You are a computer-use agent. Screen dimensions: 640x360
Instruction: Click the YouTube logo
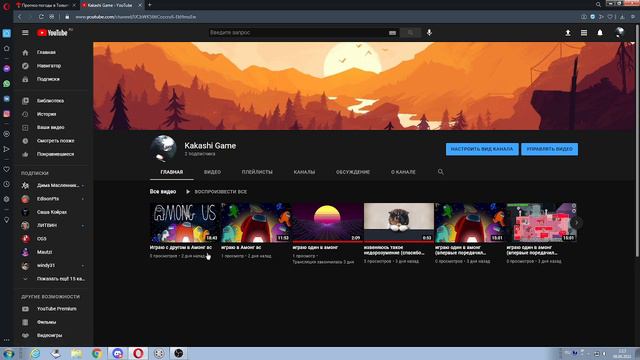tap(52, 33)
